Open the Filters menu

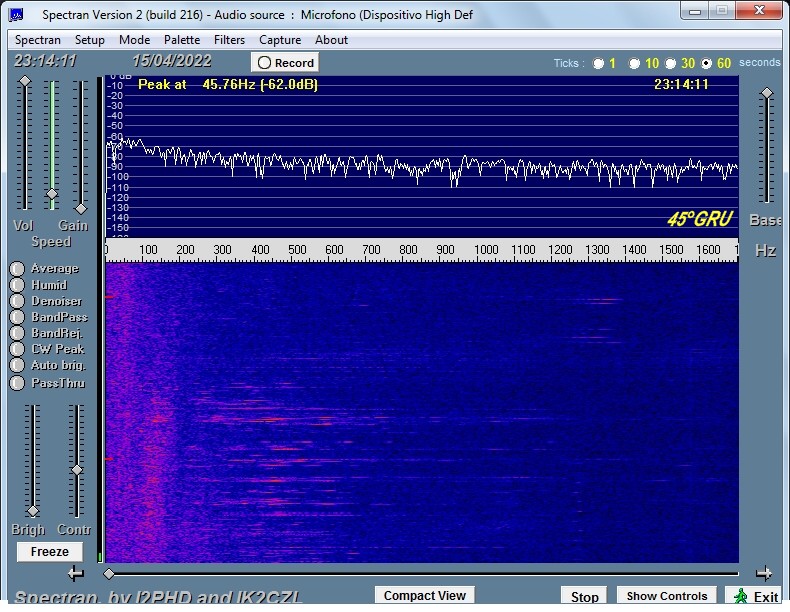(229, 40)
